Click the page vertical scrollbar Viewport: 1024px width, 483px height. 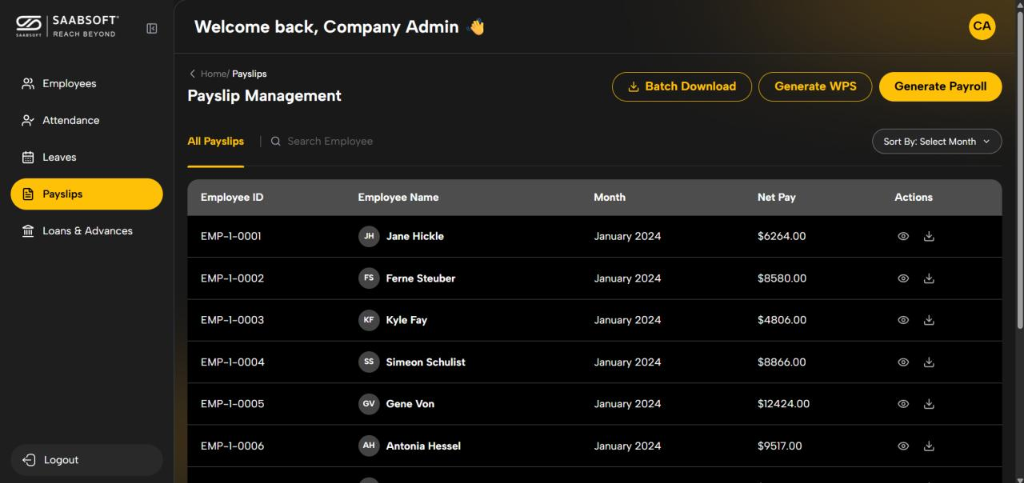(x=1019, y=170)
